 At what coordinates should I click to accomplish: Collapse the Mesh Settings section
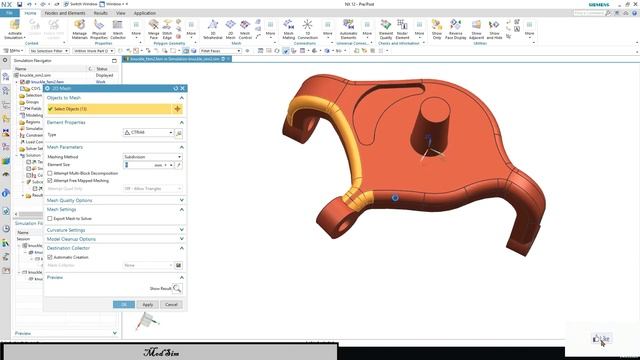tap(182, 209)
